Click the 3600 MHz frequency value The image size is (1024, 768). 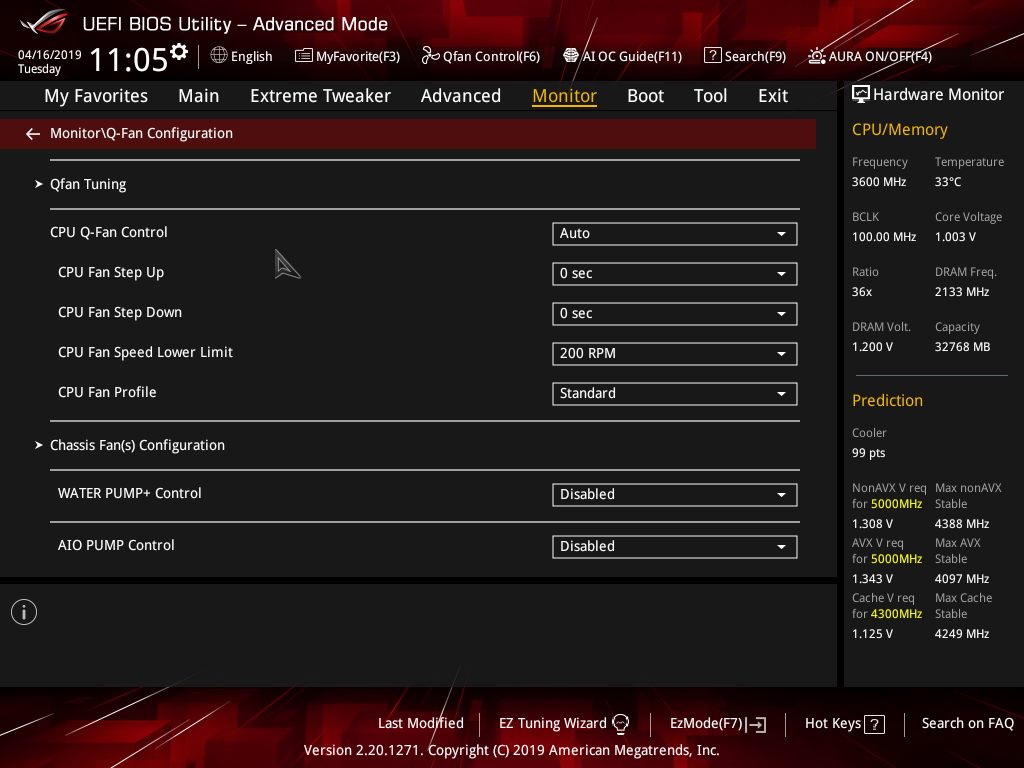pyautogui.click(x=878, y=182)
